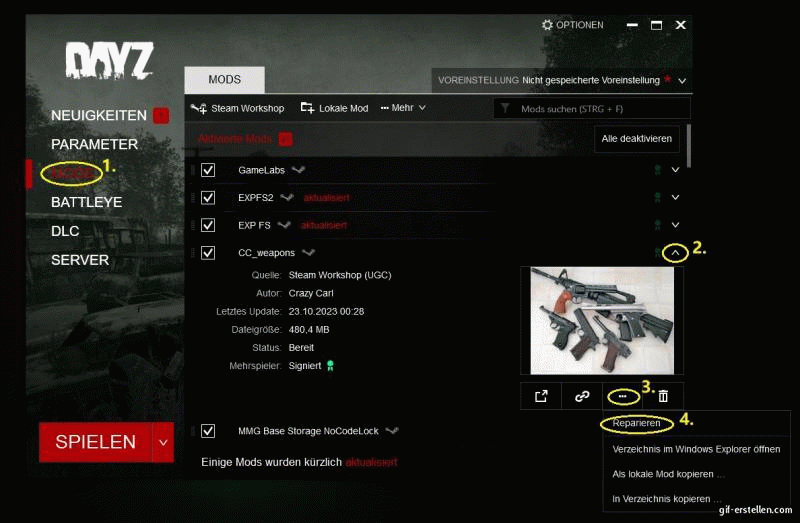
Task: Delete CC_weapons with trash icon
Action: click(663, 396)
